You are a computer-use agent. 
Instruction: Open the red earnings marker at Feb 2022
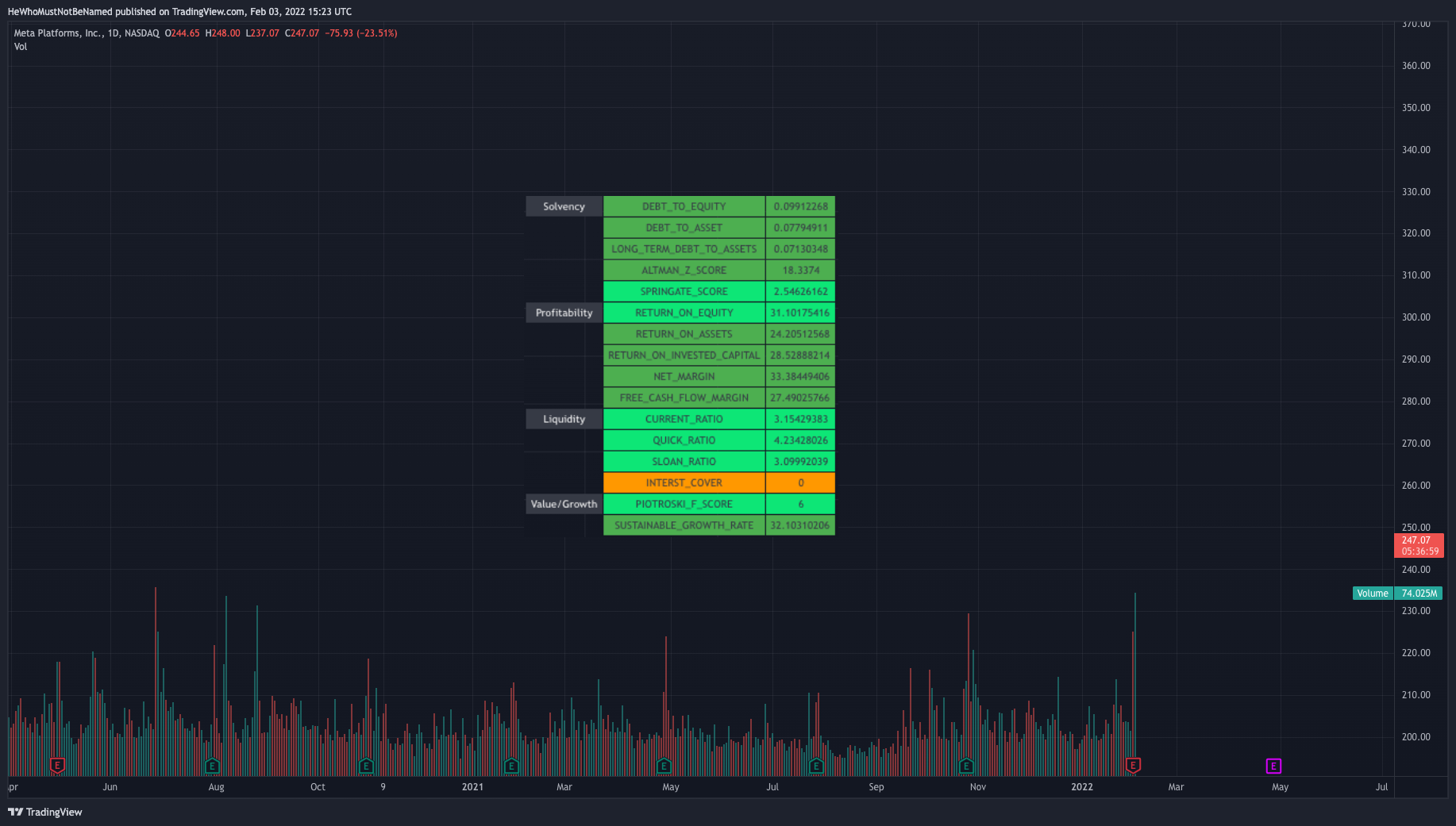[x=1134, y=766]
